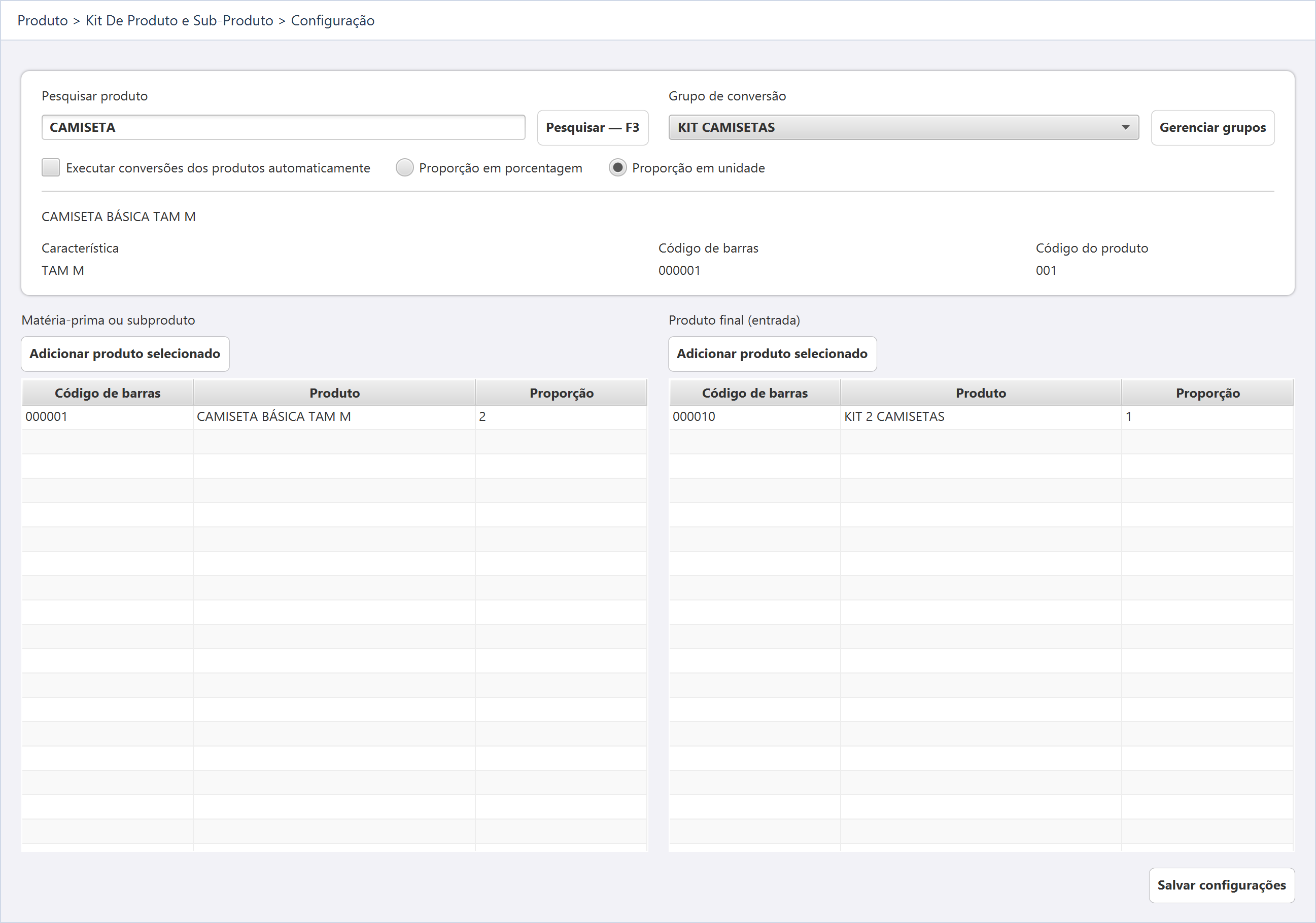Open the Grupo de conversão dropdown arrow
1316x923 pixels.
tap(1125, 127)
